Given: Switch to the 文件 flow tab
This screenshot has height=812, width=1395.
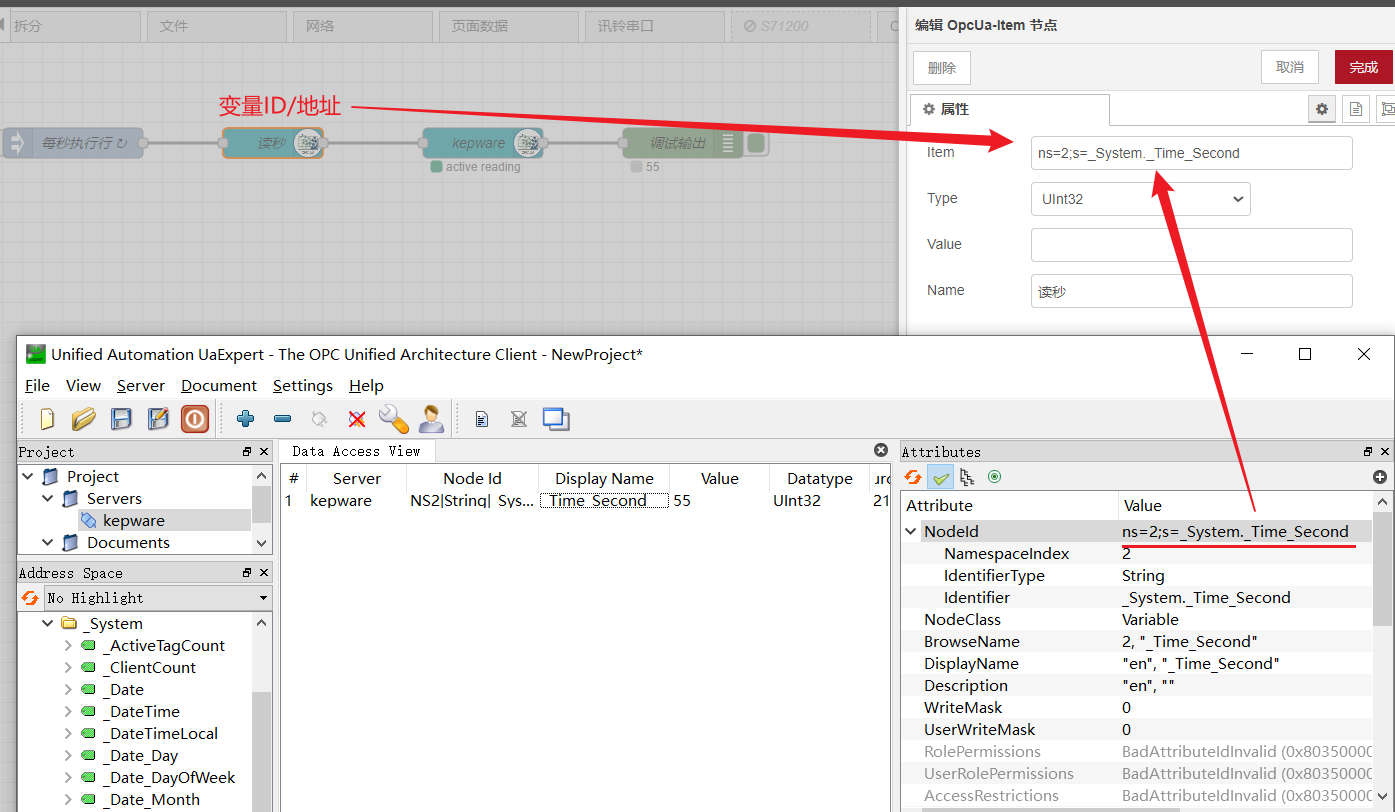Looking at the screenshot, I should tap(216, 26).
